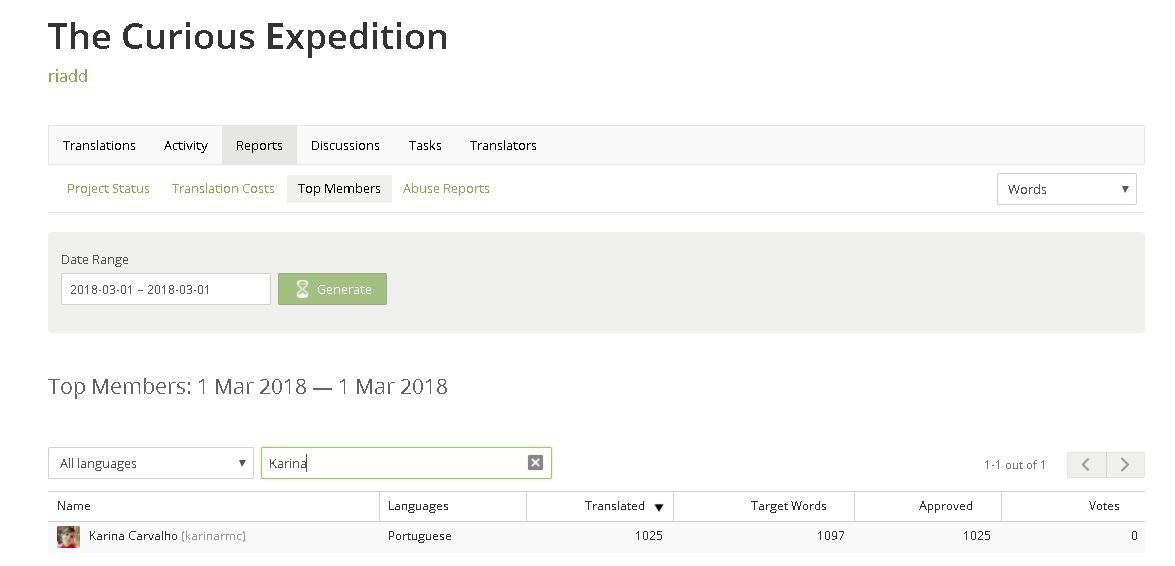The height and width of the screenshot is (566, 1175).
Task: Expand the All languages filter dropdown
Action: (151, 463)
